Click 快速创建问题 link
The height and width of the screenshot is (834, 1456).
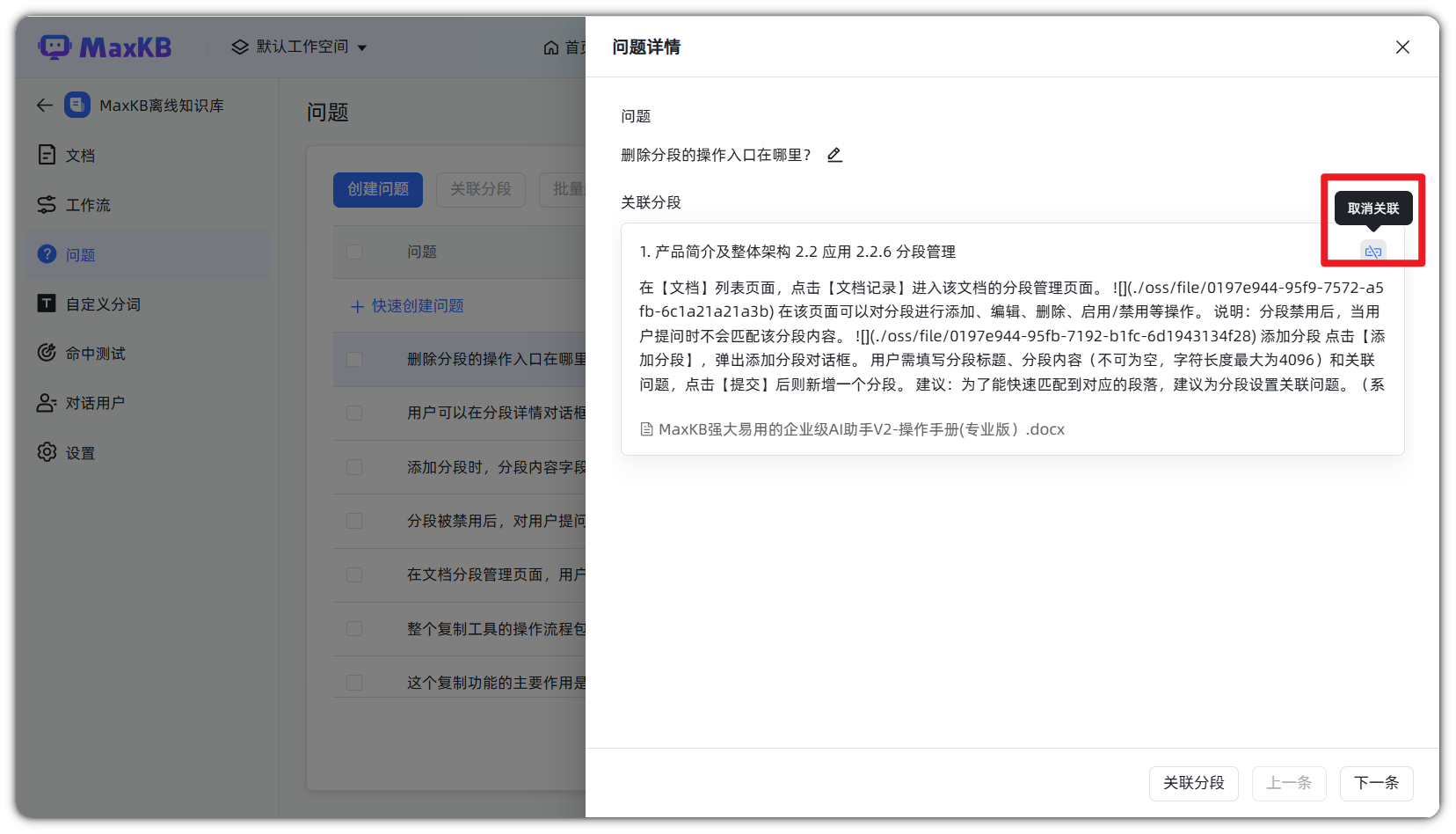point(407,306)
